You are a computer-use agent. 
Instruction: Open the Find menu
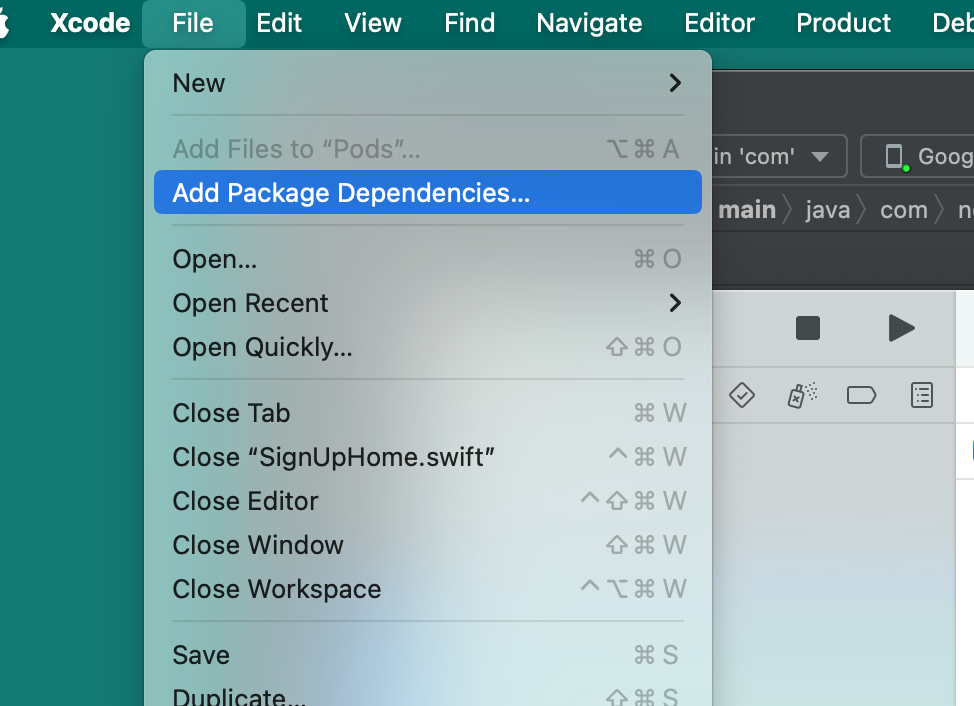point(470,24)
